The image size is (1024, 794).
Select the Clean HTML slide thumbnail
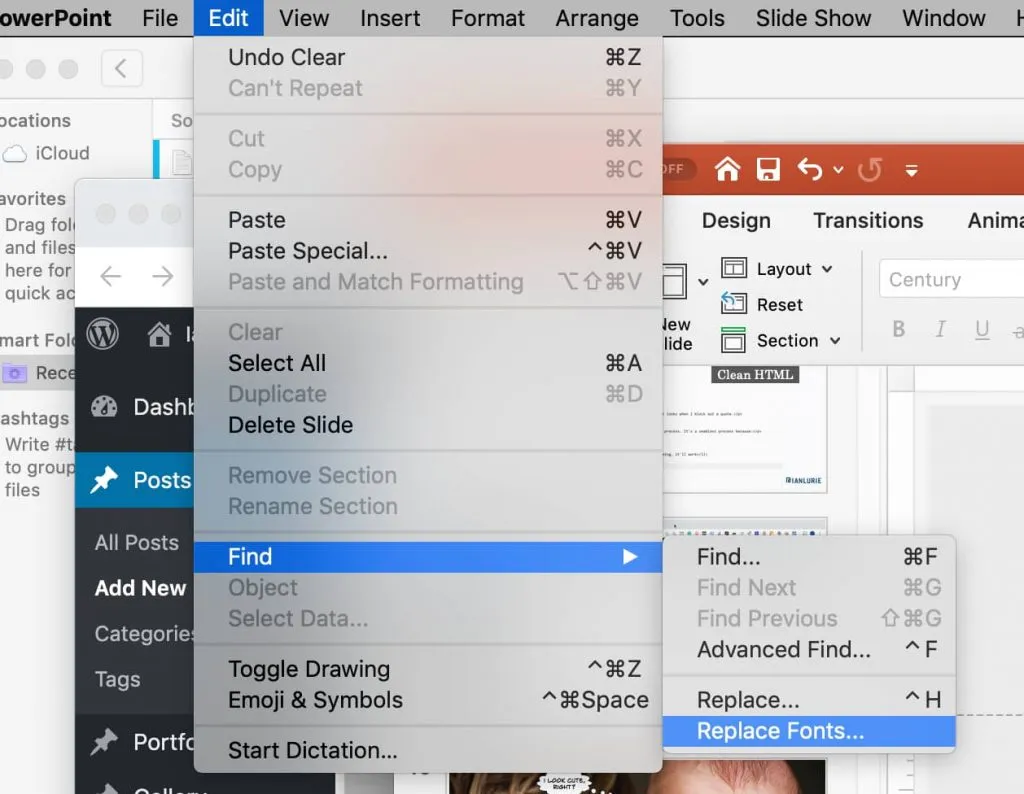[x=744, y=430]
